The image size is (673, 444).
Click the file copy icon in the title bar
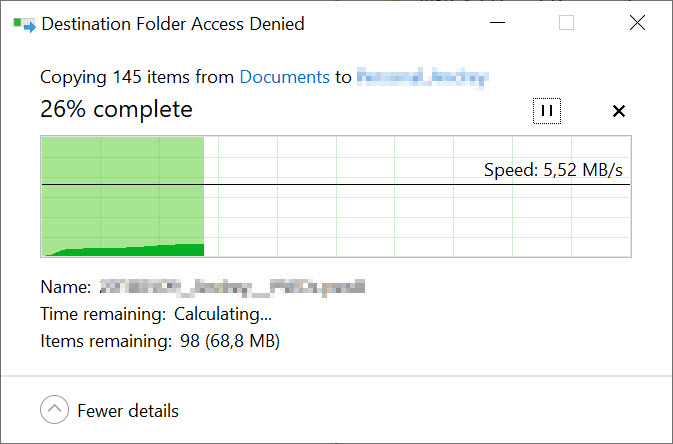(x=24, y=24)
